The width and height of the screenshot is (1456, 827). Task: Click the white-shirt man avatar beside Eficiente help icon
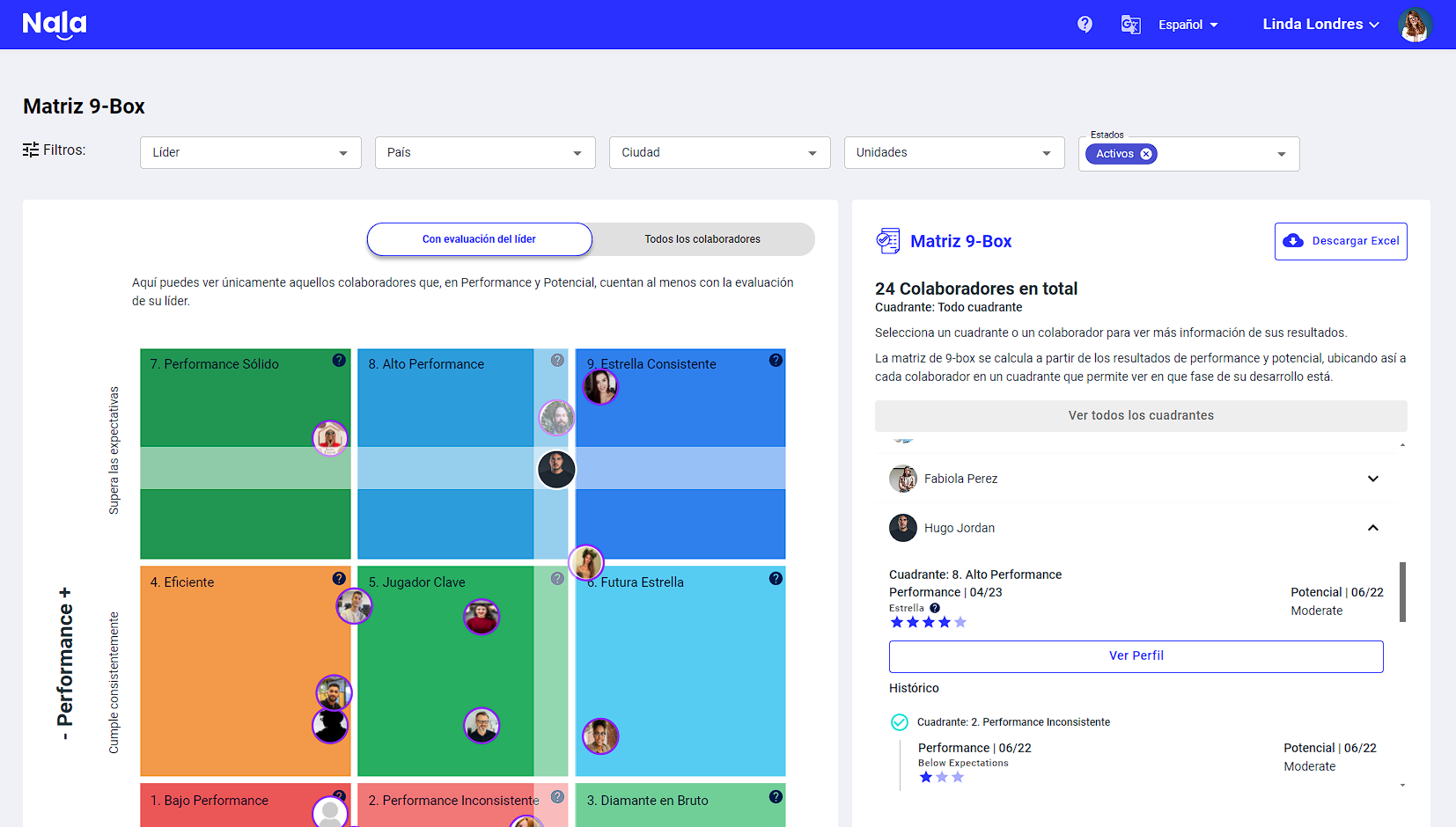(x=354, y=606)
